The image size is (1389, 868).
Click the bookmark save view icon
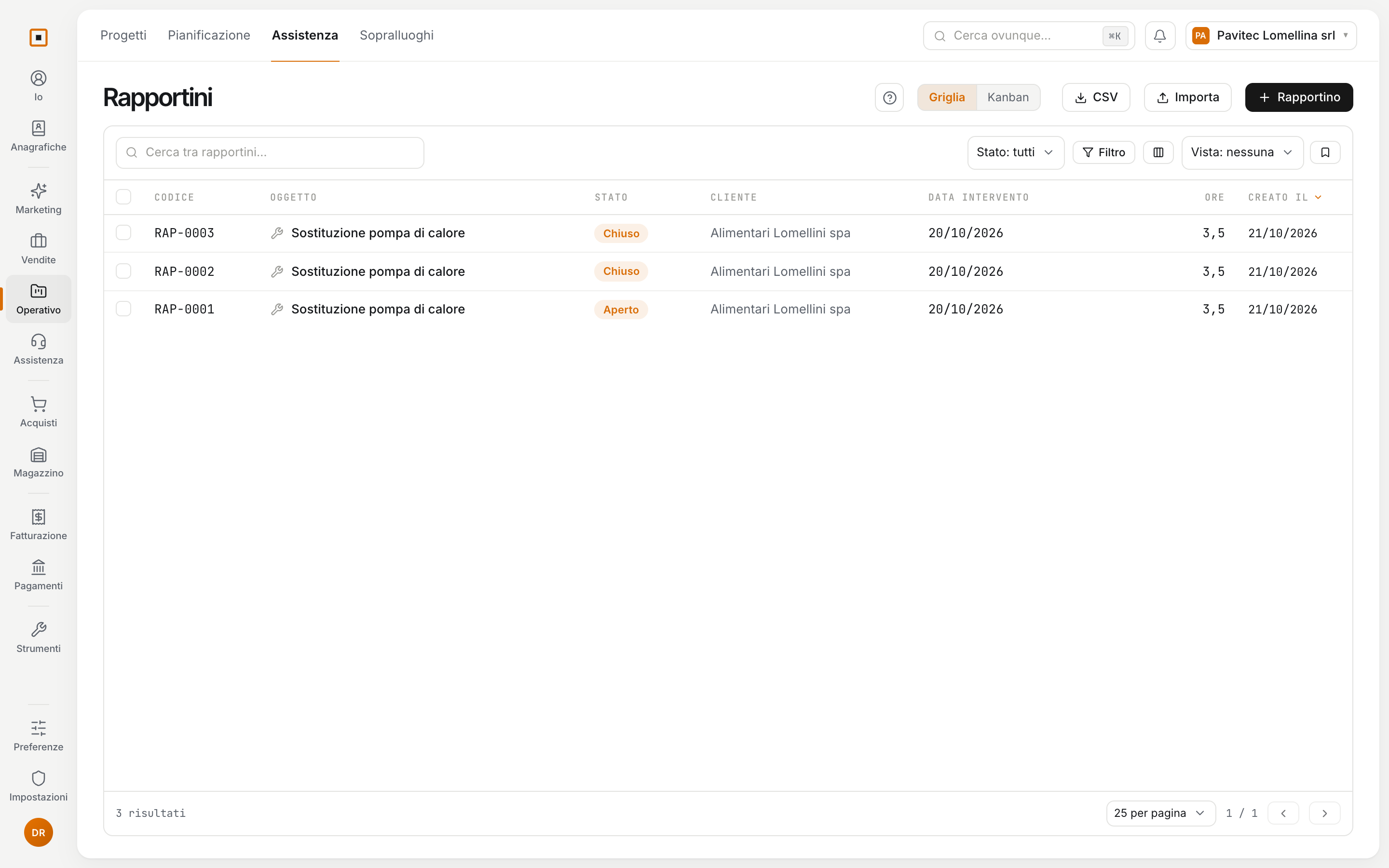coord(1325,153)
